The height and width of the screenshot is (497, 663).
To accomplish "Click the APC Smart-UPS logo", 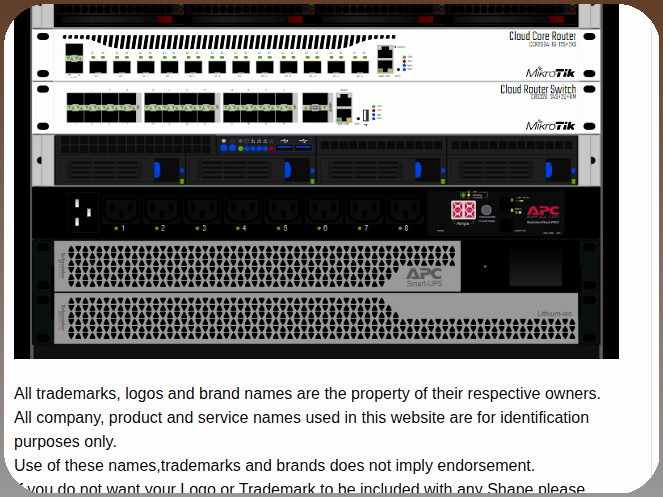I will pos(424,277).
